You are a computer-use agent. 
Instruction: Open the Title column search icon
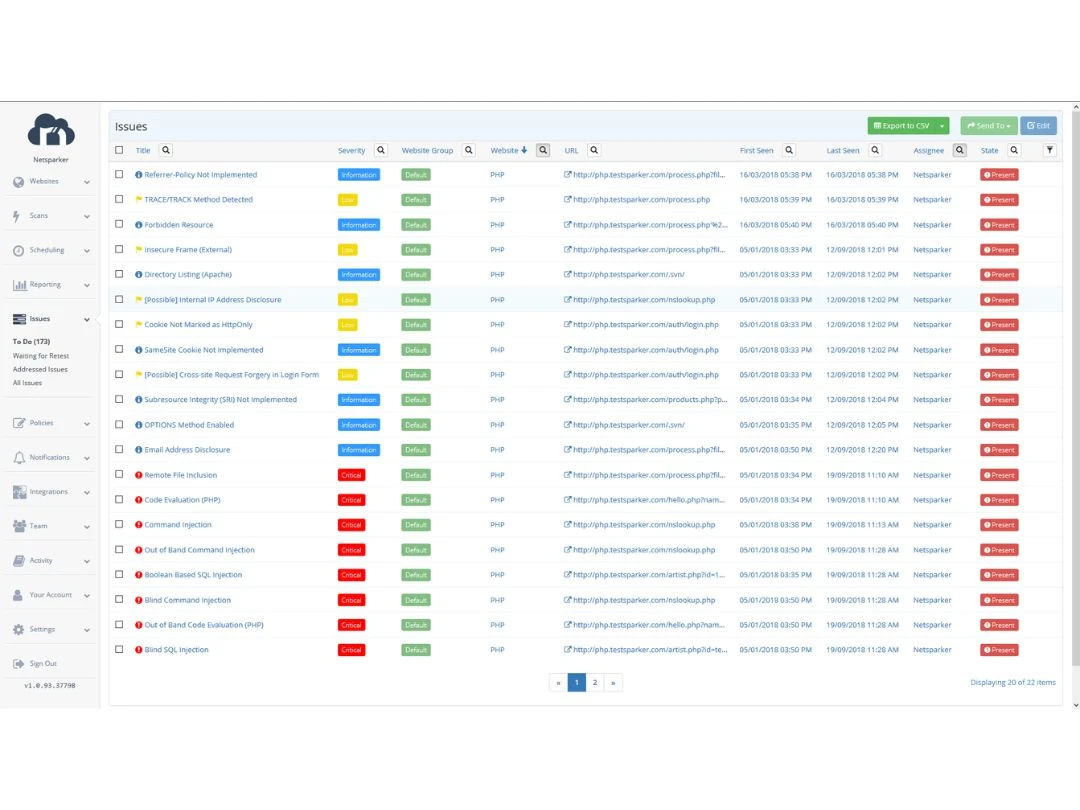[166, 150]
